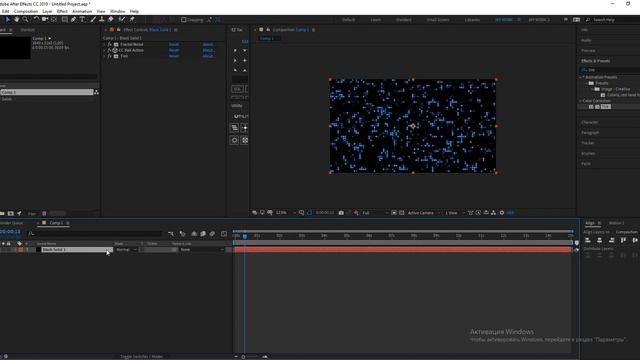
Task: Click the timeline layer search field
Action: [94, 233]
